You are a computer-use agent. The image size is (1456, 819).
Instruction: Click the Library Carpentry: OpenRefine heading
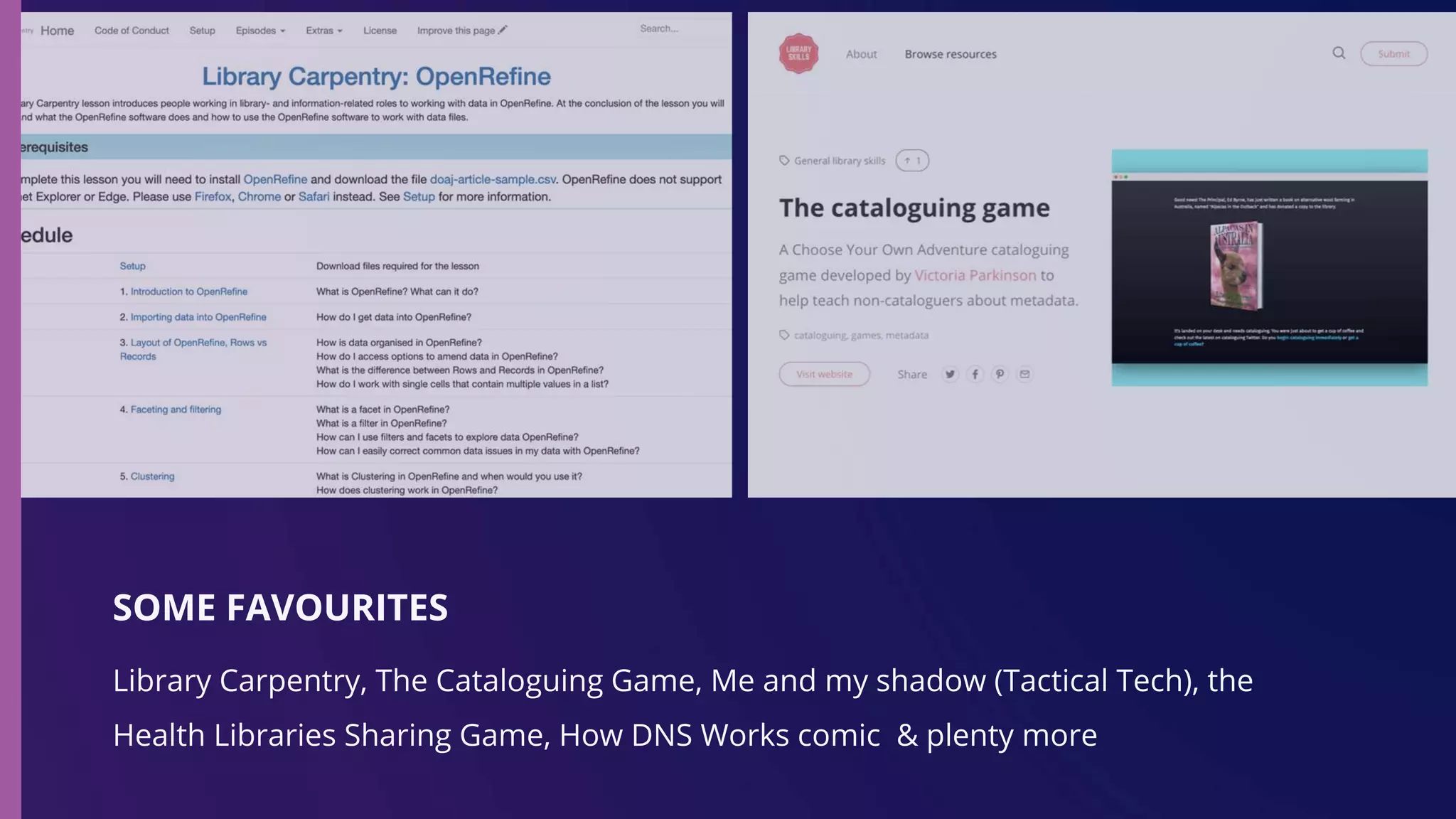point(376,76)
